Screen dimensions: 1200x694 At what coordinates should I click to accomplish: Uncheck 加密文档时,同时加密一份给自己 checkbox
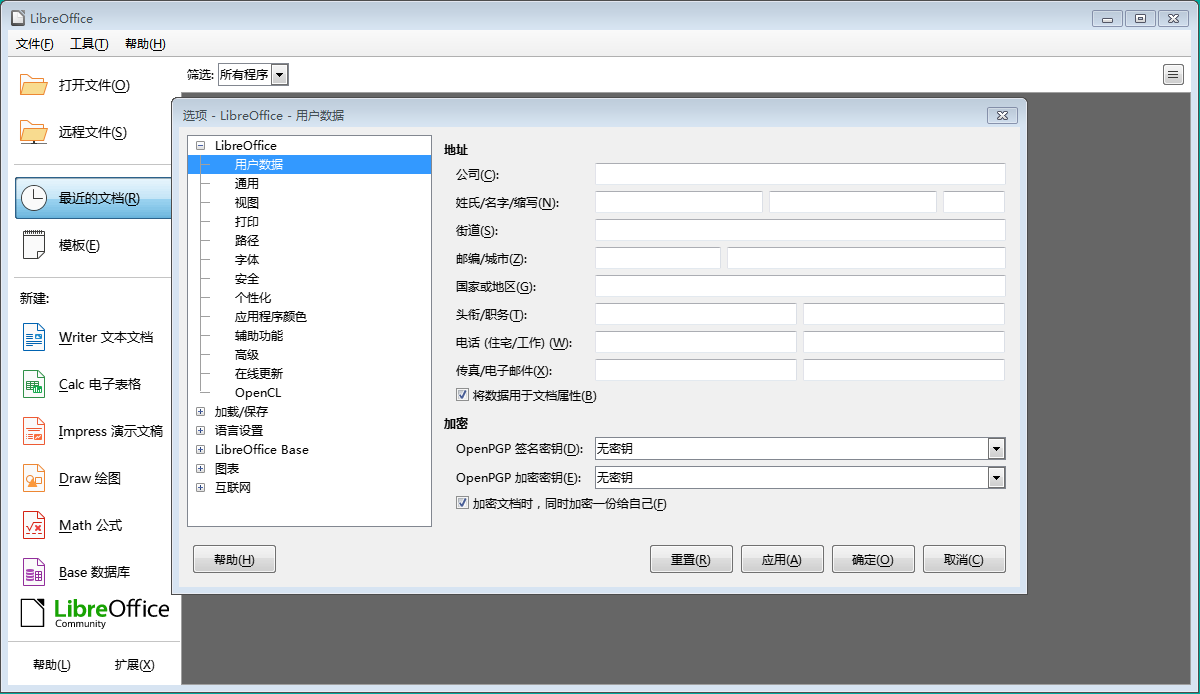[x=462, y=503]
